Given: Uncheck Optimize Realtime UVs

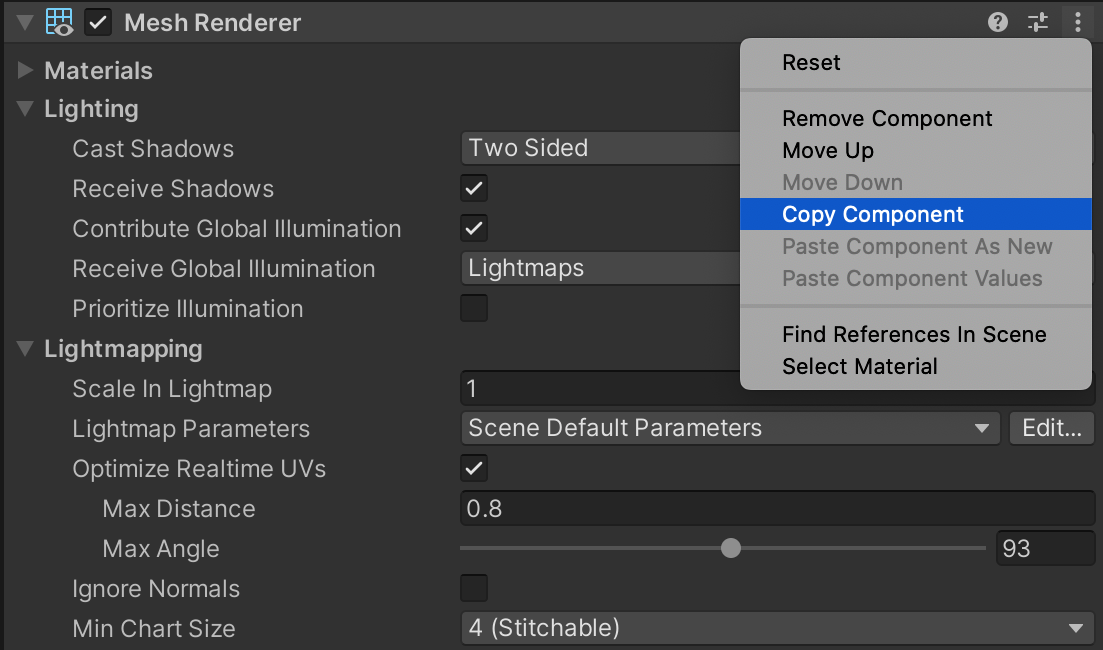Looking at the screenshot, I should coord(474,468).
